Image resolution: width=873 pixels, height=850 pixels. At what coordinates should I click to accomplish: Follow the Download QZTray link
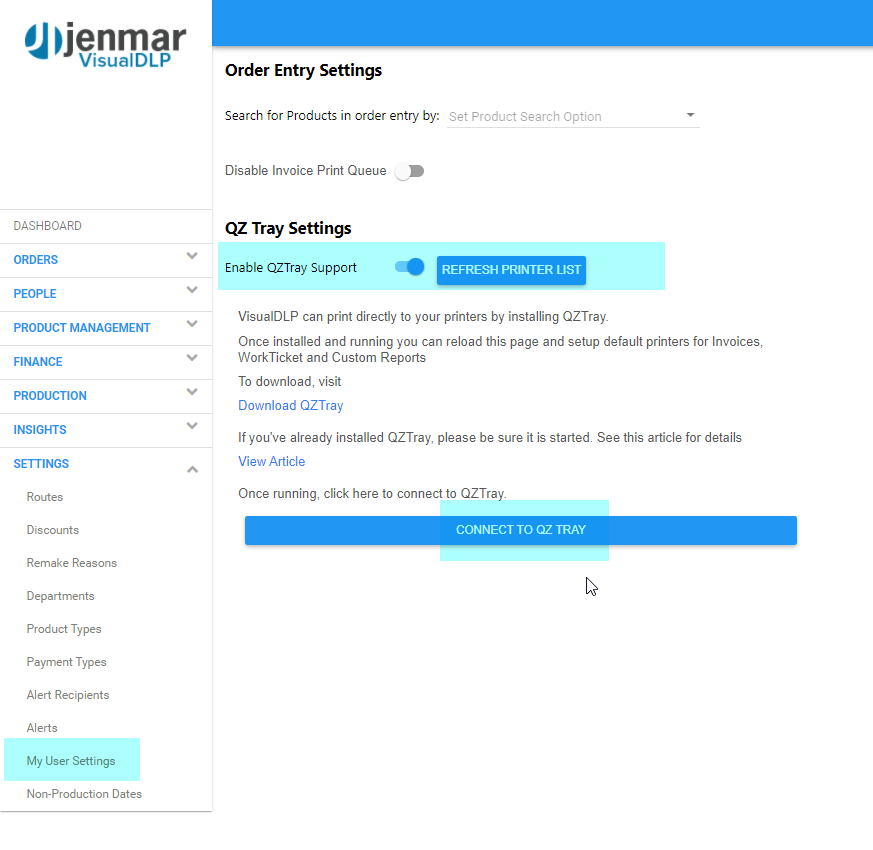coord(291,406)
